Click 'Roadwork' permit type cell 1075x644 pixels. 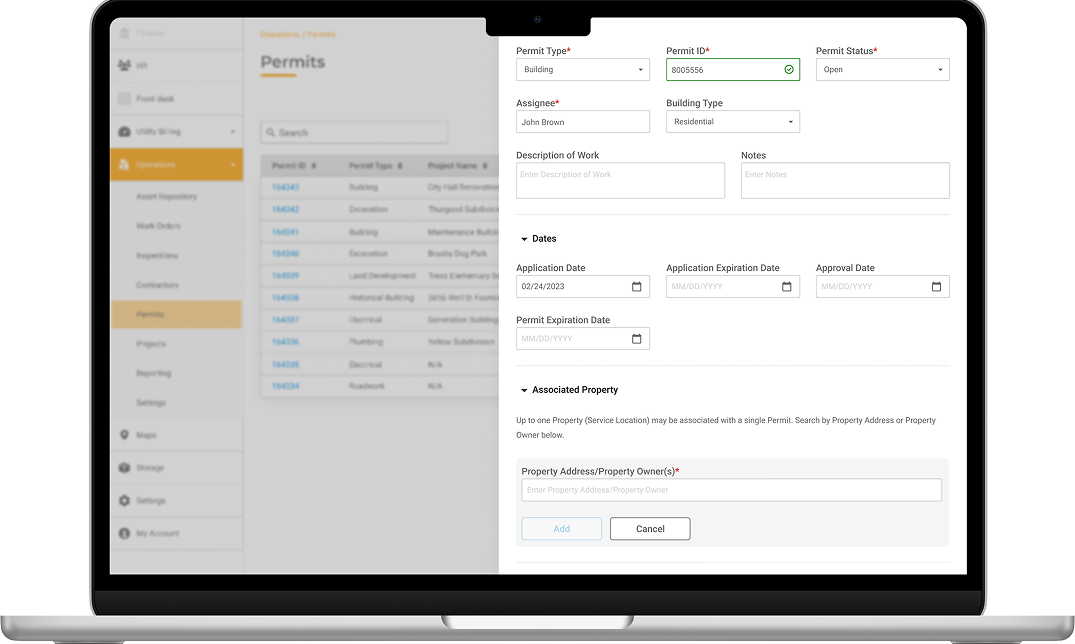367,386
